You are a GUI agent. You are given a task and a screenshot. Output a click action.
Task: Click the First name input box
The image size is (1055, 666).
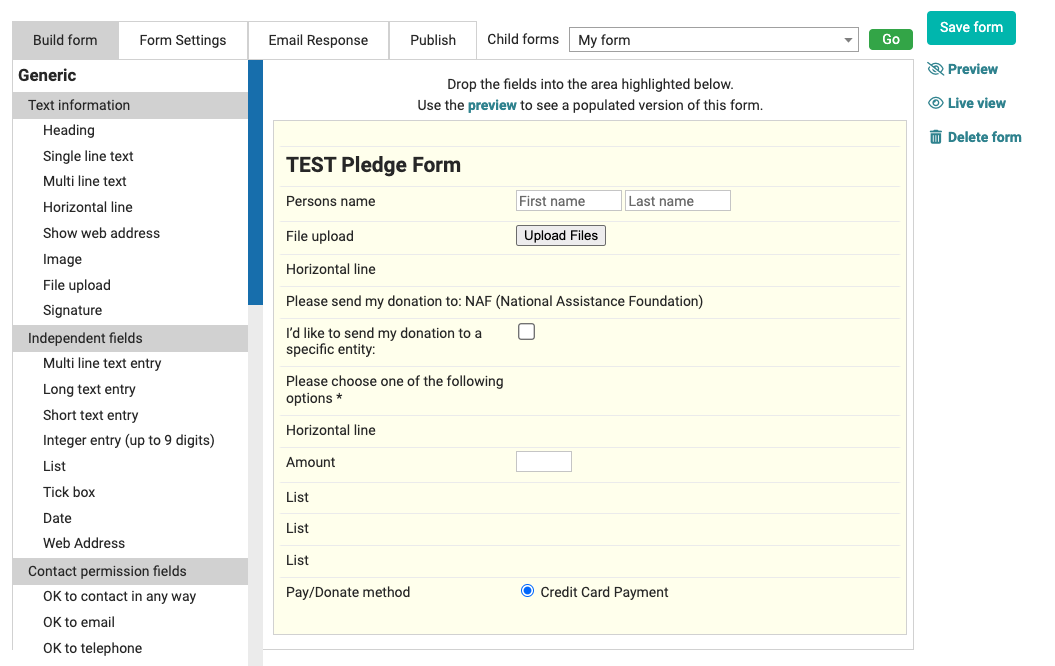click(x=568, y=200)
